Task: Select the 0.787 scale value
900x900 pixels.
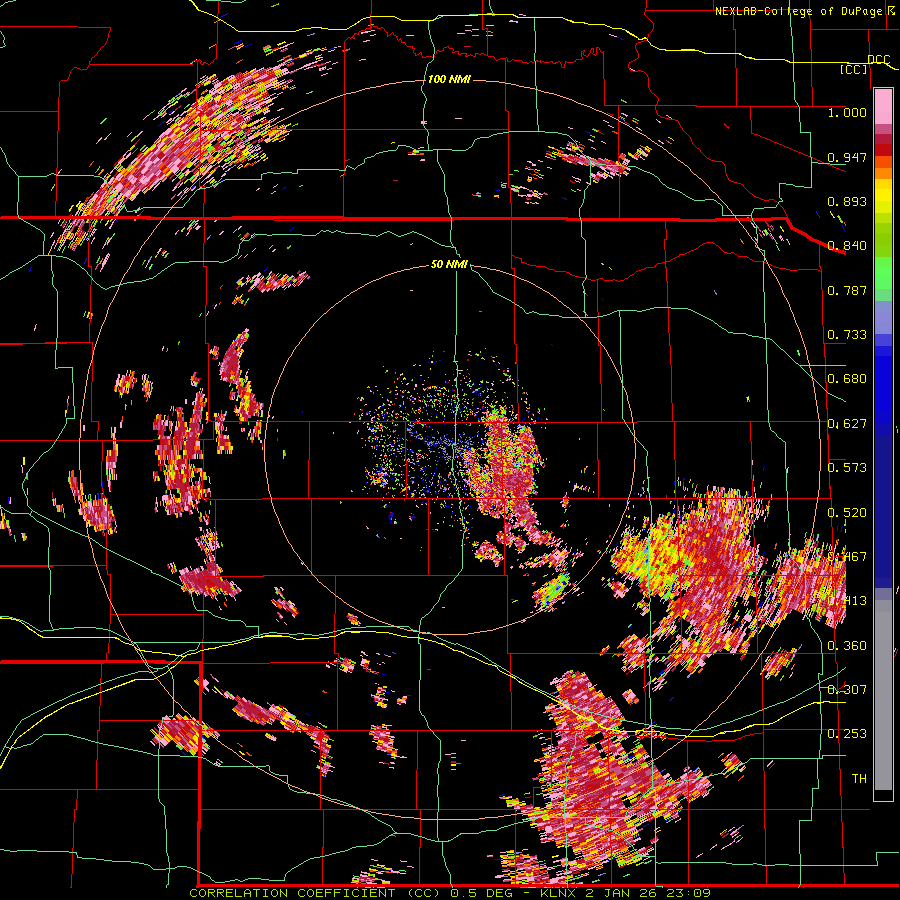Action: (847, 290)
